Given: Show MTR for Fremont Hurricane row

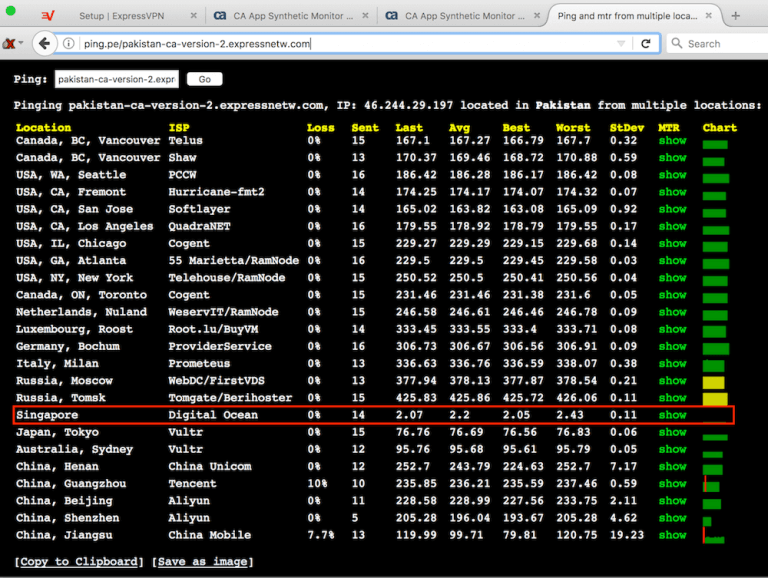Looking at the screenshot, I should tap(672, 192).
